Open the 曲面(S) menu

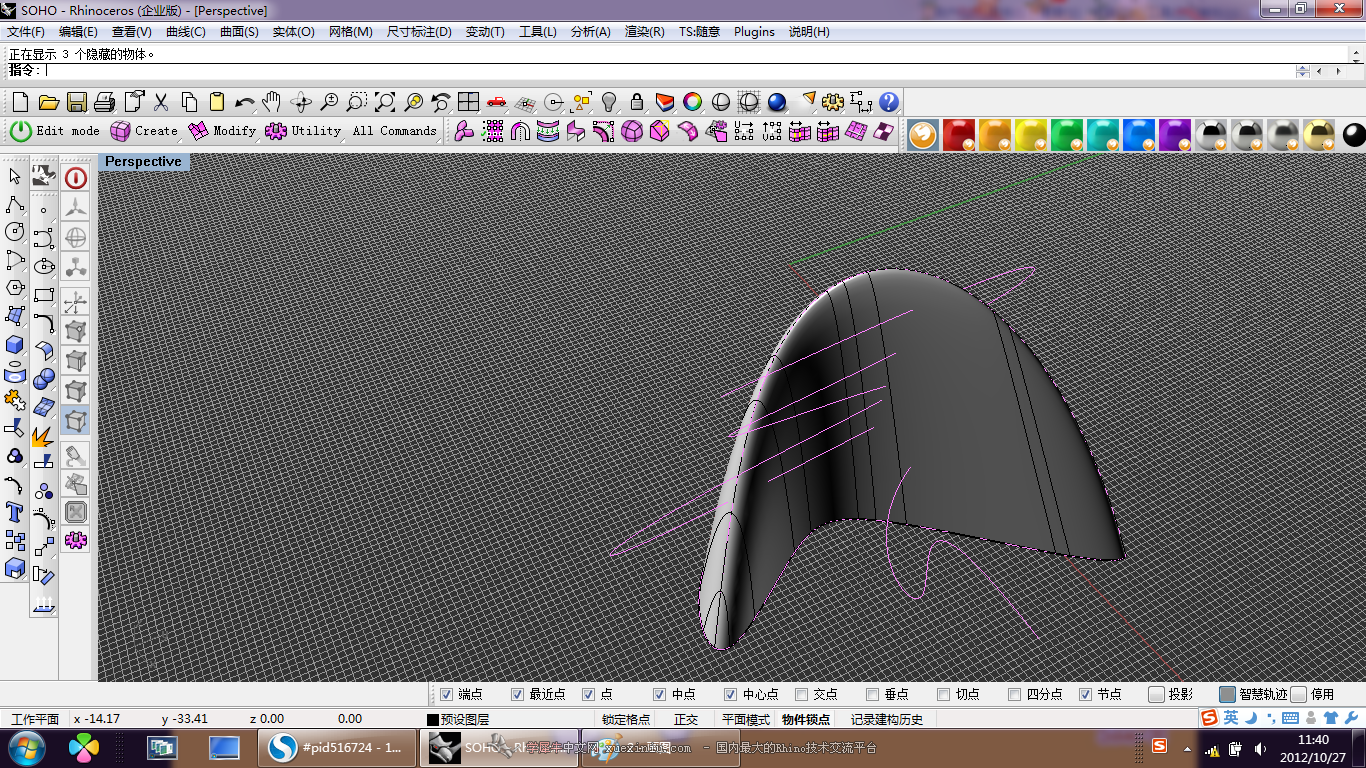(x=240, y=32)
